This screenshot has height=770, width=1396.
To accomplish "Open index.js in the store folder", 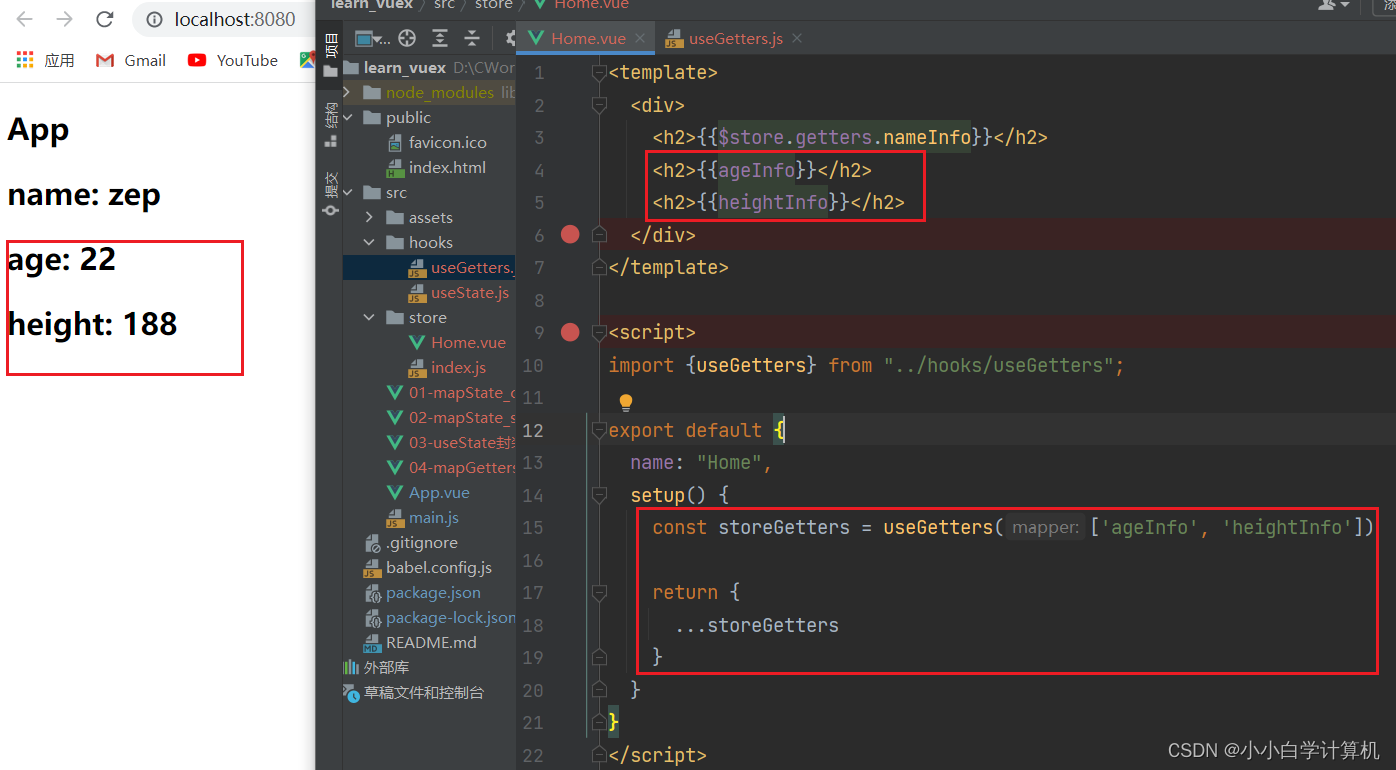I will click(447, 367).
